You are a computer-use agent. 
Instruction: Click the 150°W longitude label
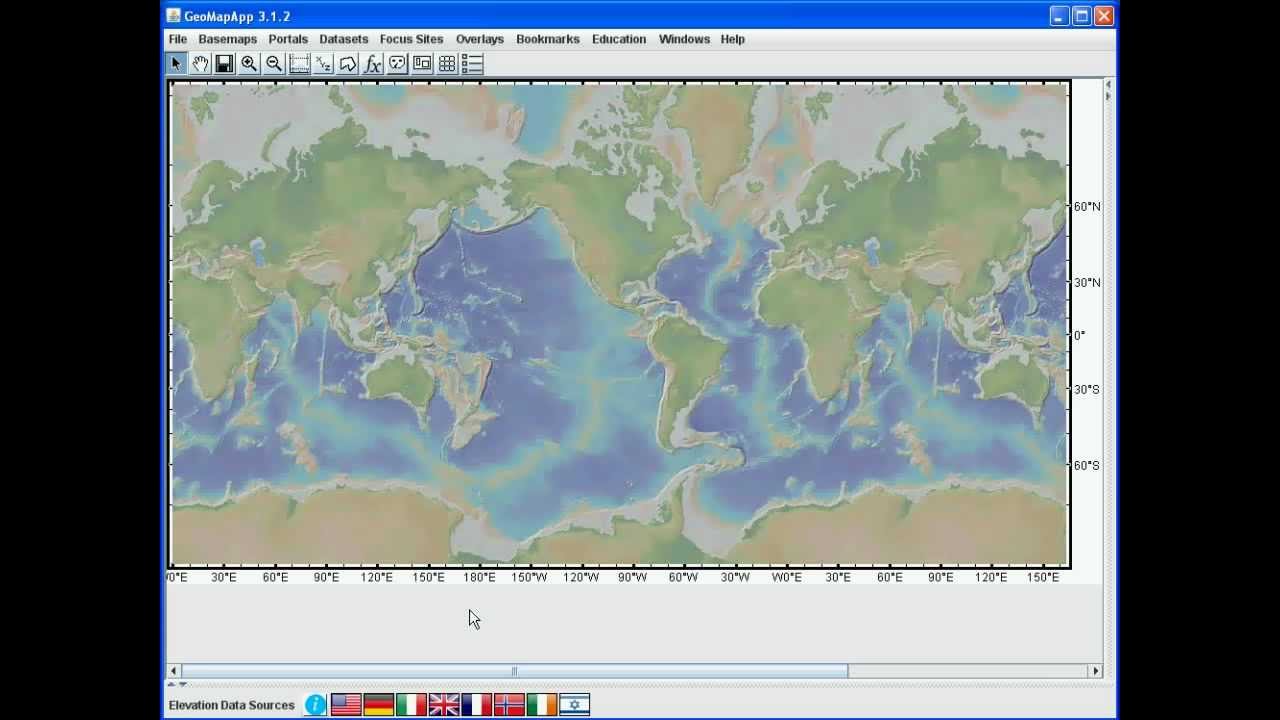[529, 577]
